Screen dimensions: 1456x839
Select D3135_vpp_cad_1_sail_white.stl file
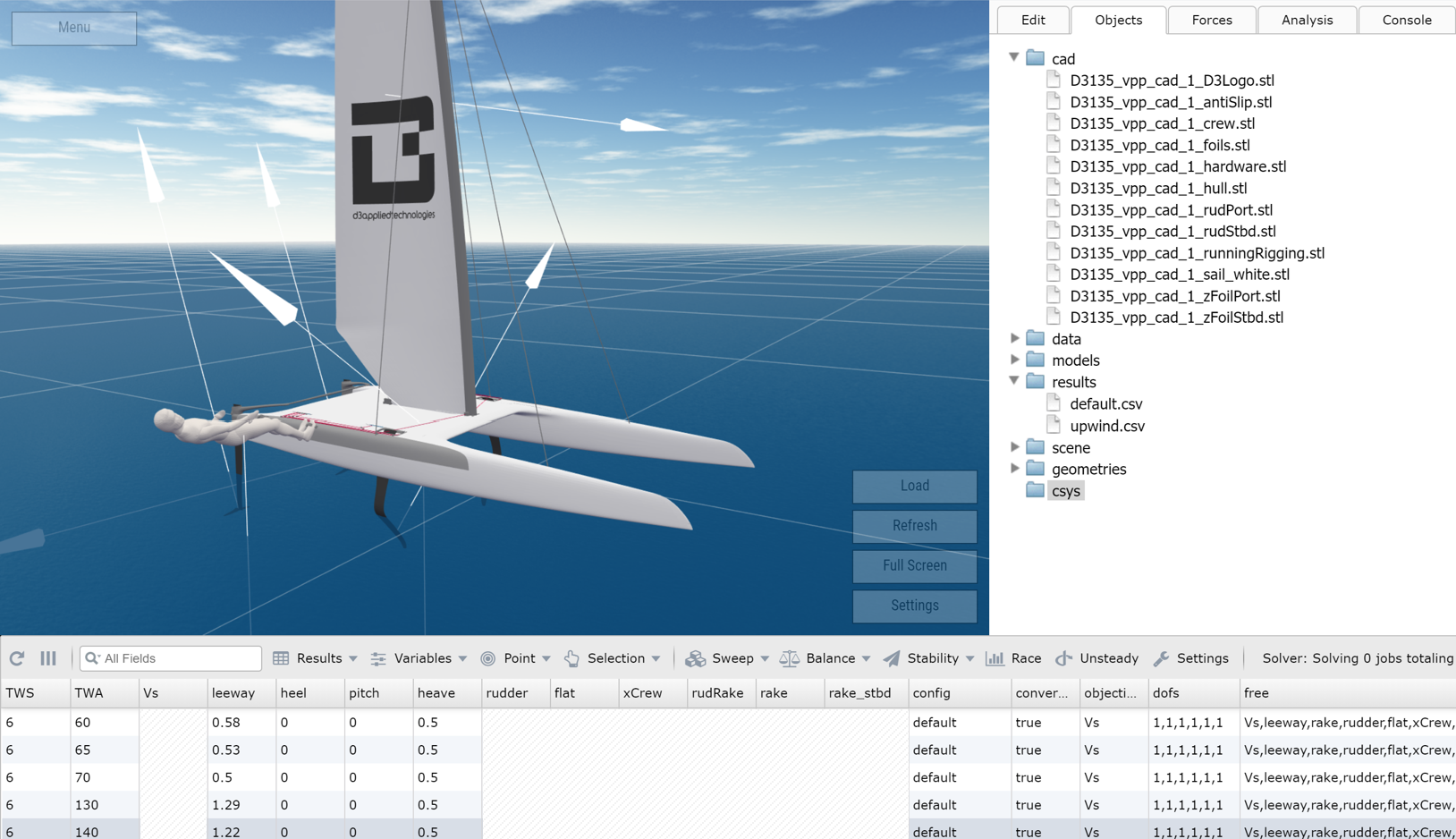pyautogui.click(x=1180, y=275)
